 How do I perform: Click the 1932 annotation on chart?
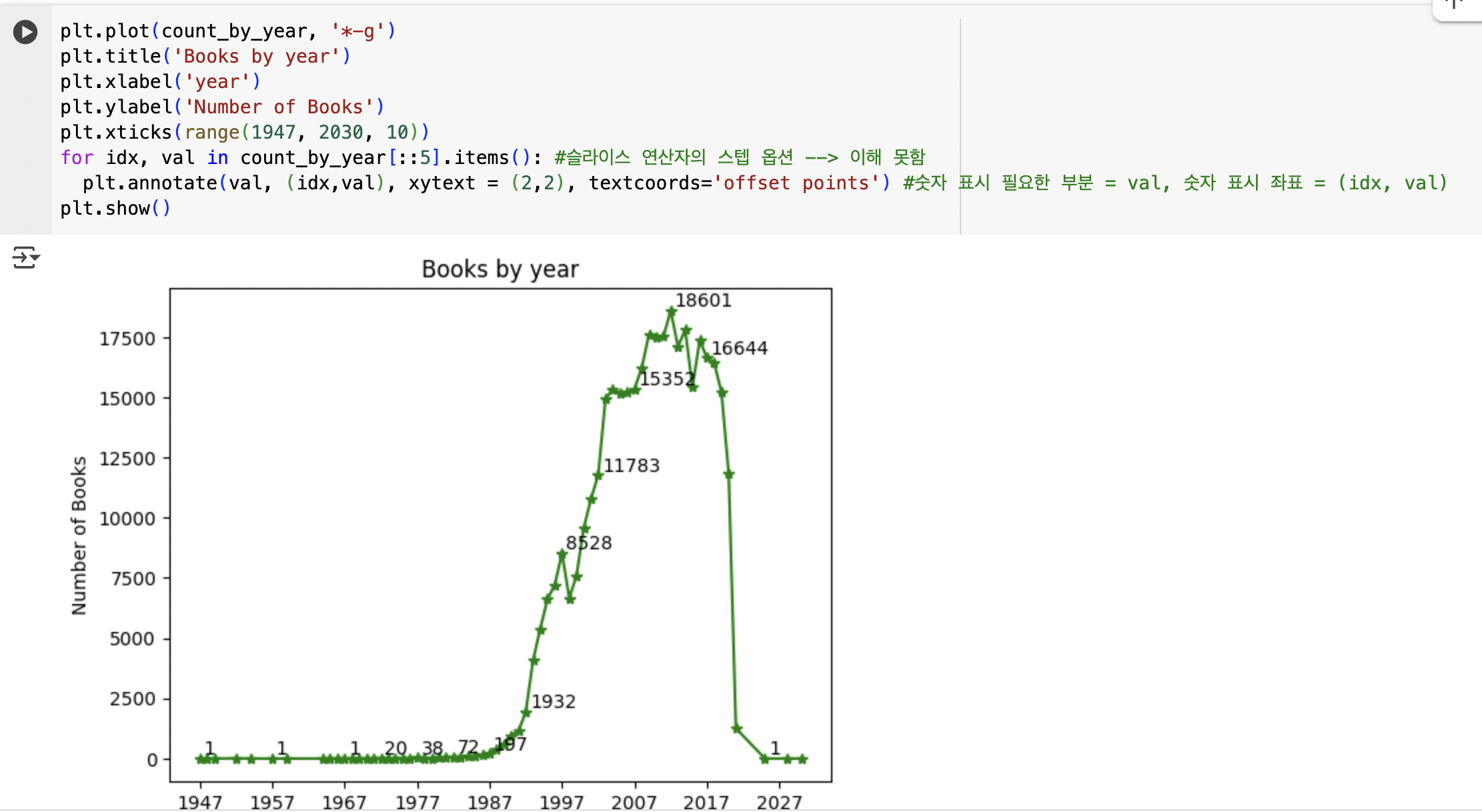pos(554,701)
